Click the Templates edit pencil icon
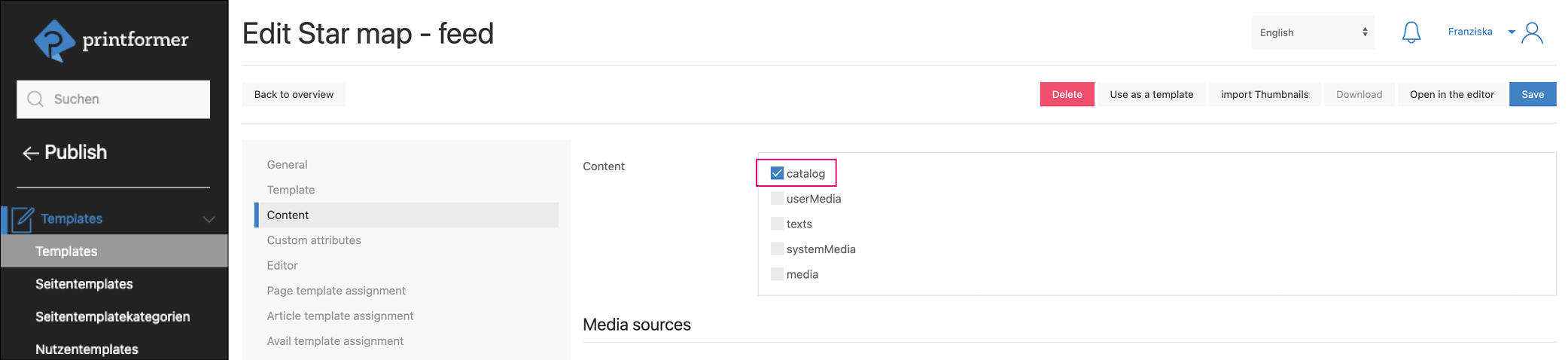 coord(23,219)
